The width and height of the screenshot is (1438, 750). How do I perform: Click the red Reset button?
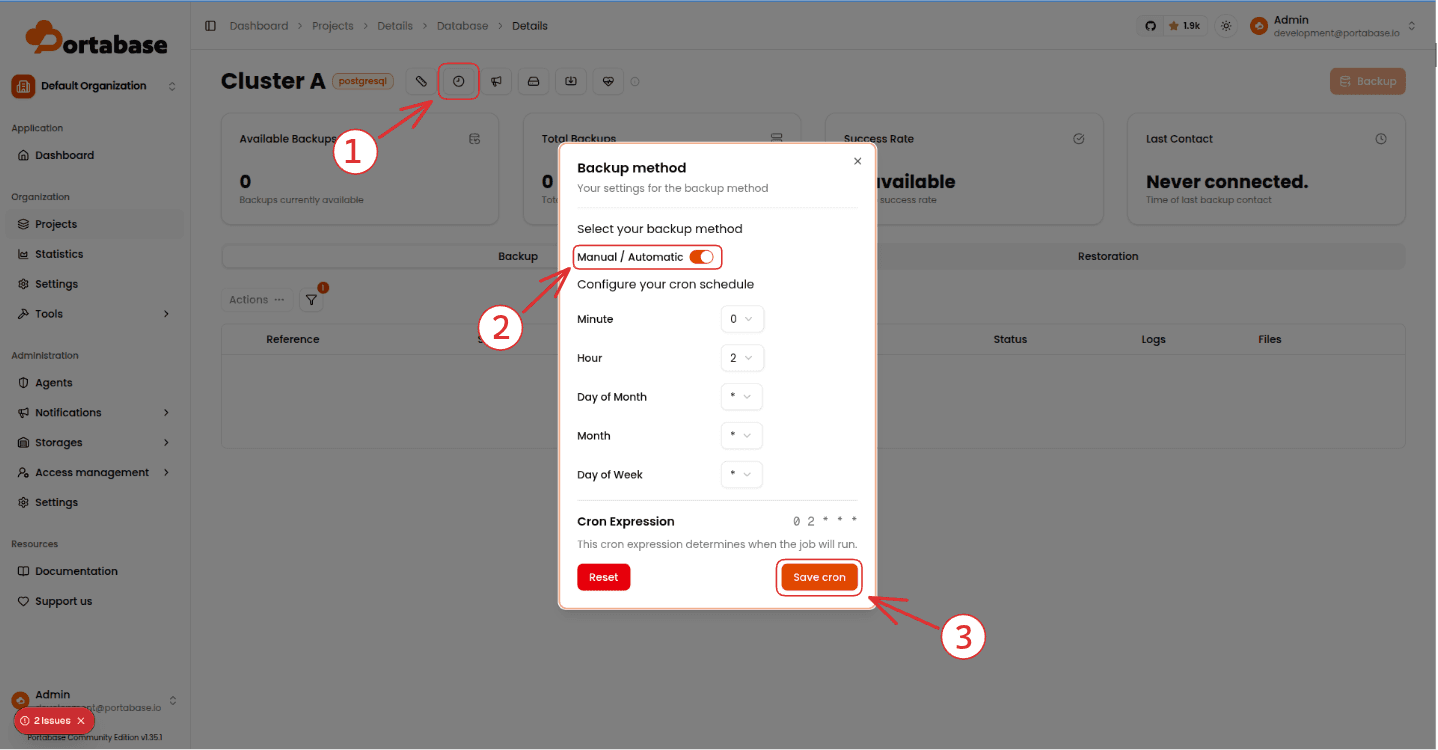[x=603, y=577]
